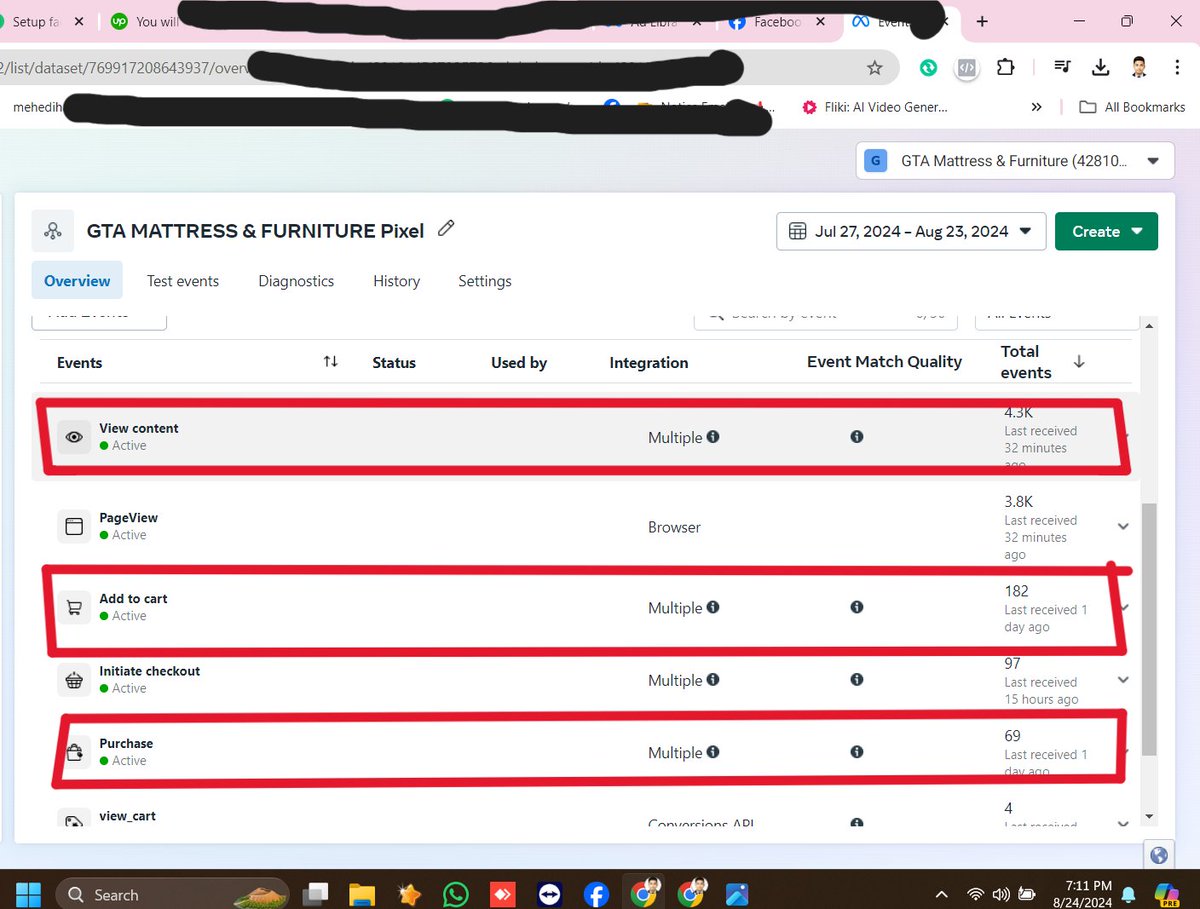Click the info icon beside Add to cart Multiple
This screenshot has height=909, width=1200.
click(x=713, y=607)
